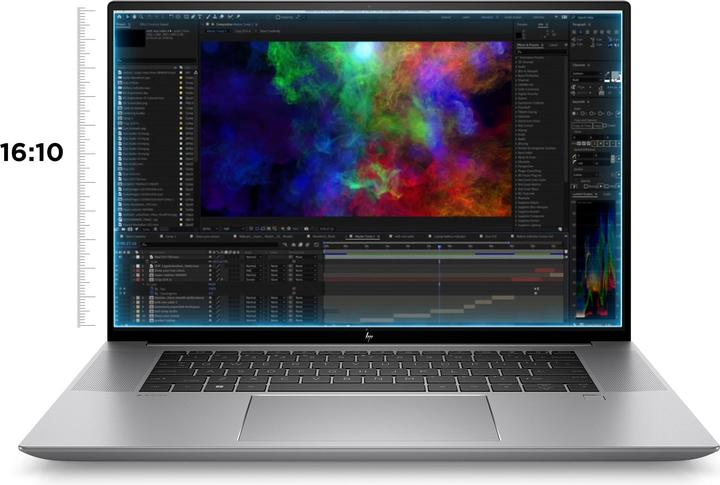Open blending mode dropdown of top timeline layer

click(x=253, y=257)
